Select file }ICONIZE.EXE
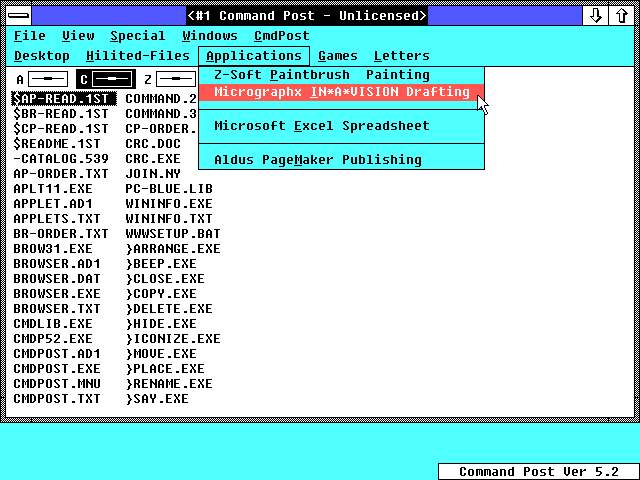This screenshot has width=640, height=480. click(173, 338)
